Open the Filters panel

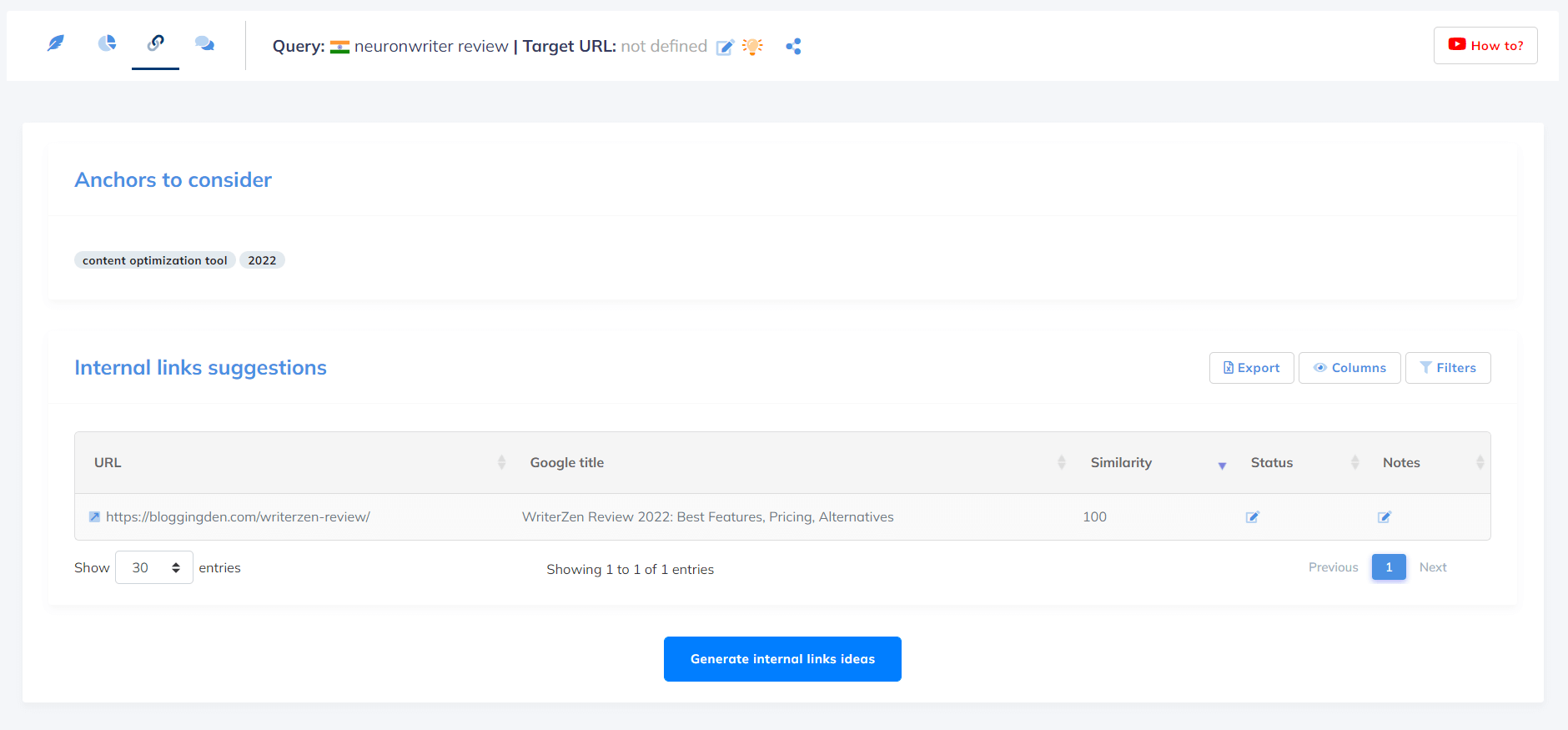pos(1448,368)
